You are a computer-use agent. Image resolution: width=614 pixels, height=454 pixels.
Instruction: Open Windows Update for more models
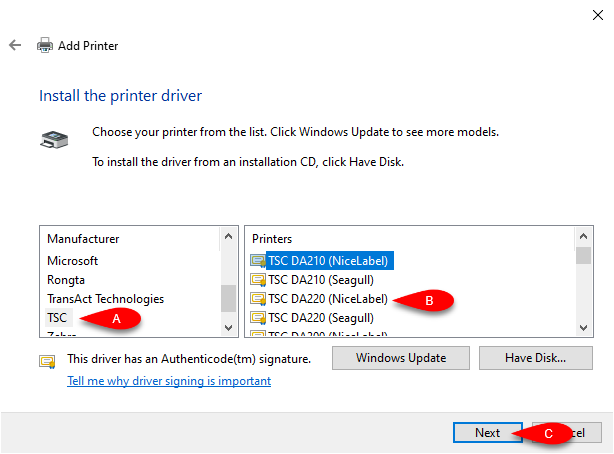401,358
